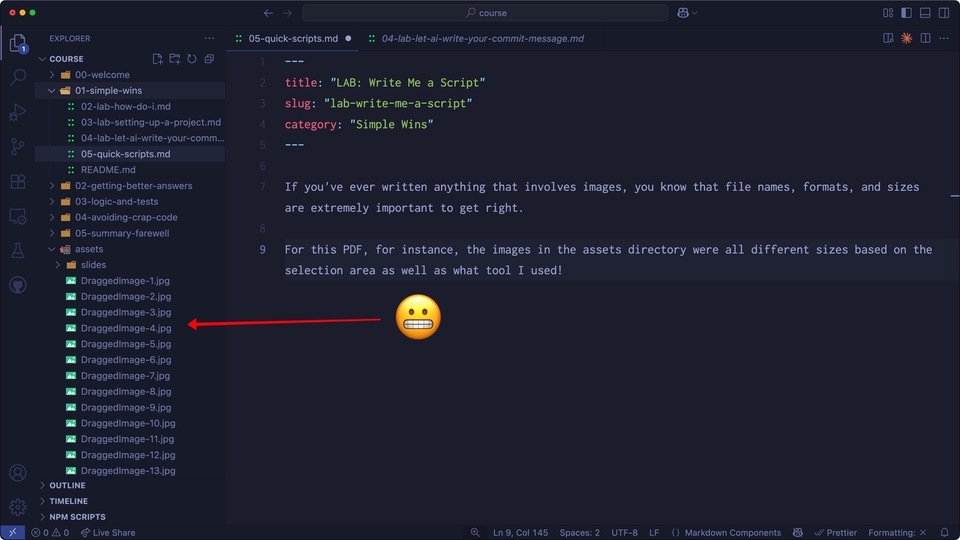Change indentation via Spaces: 2
960x540 pixels.
[579, 533]
